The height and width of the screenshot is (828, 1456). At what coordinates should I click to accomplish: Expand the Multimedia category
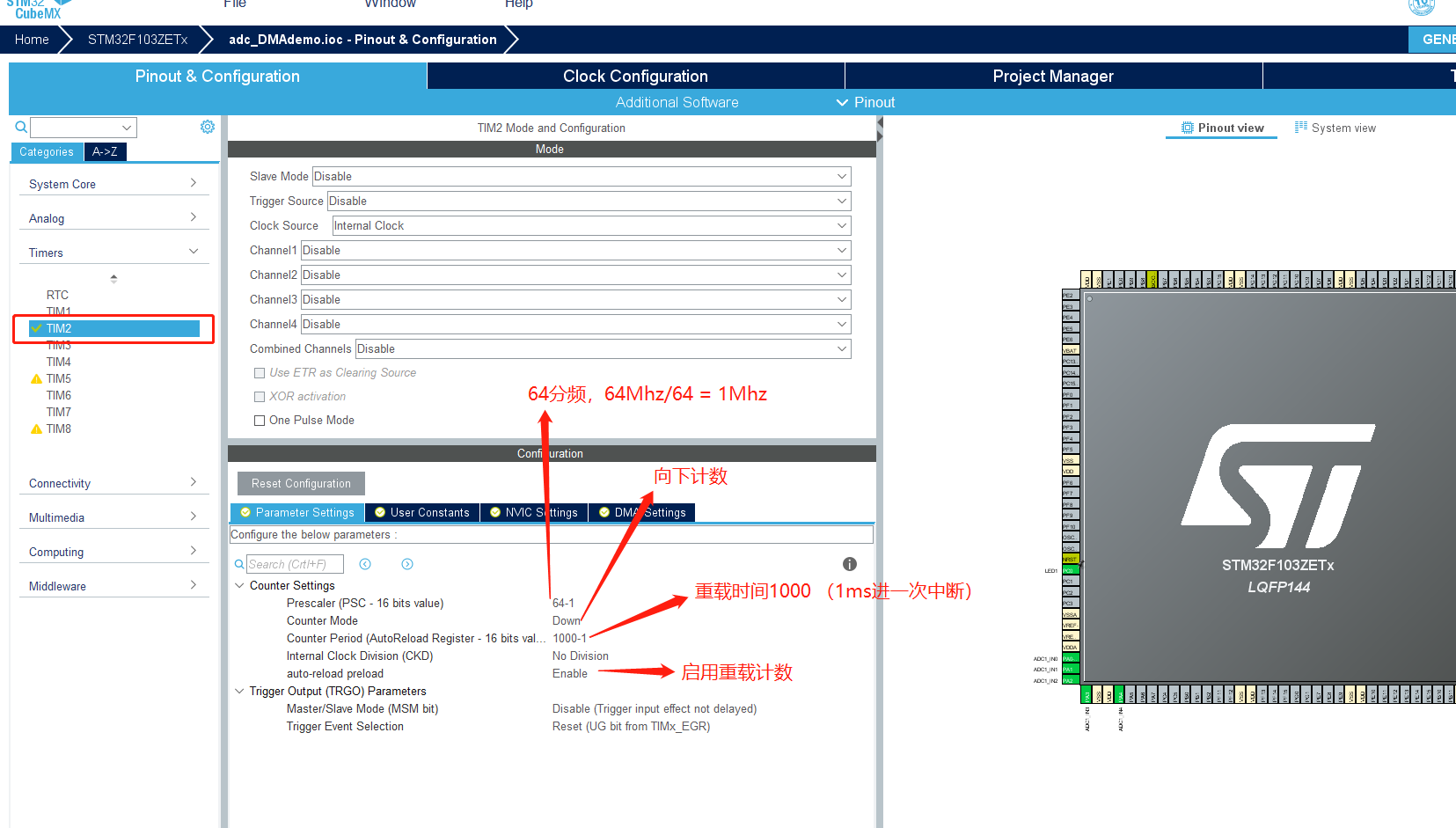pos(113,517)
